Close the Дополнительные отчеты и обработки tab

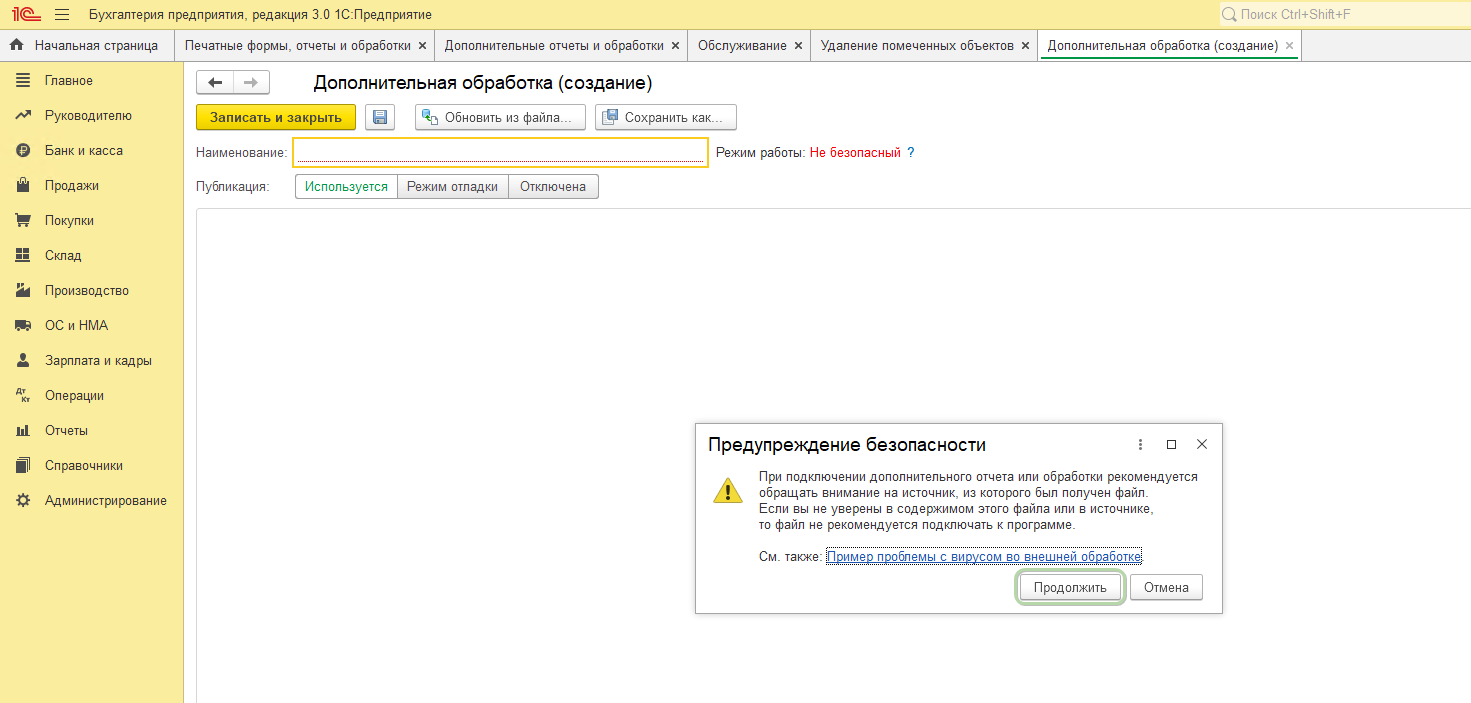coord(675,46)
